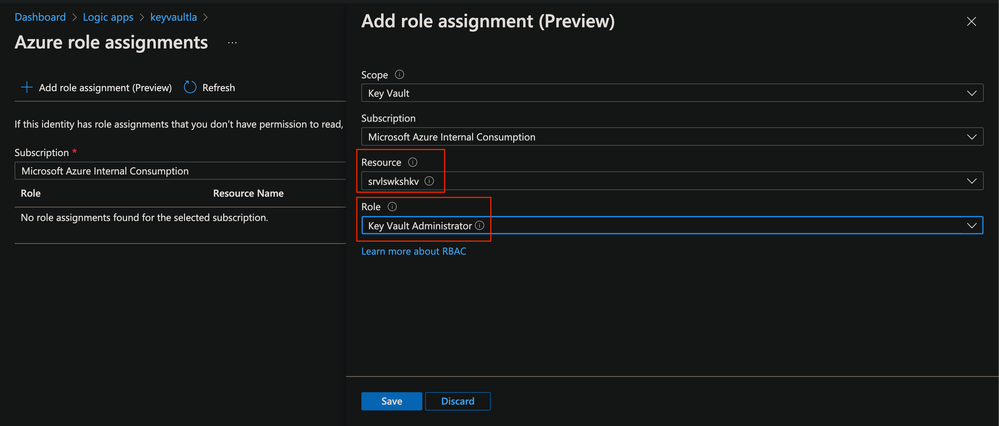The height and width of the screenshot is (426, 999).
Task: Expand the Resource dropdown chevron
Action: [971, 181]
